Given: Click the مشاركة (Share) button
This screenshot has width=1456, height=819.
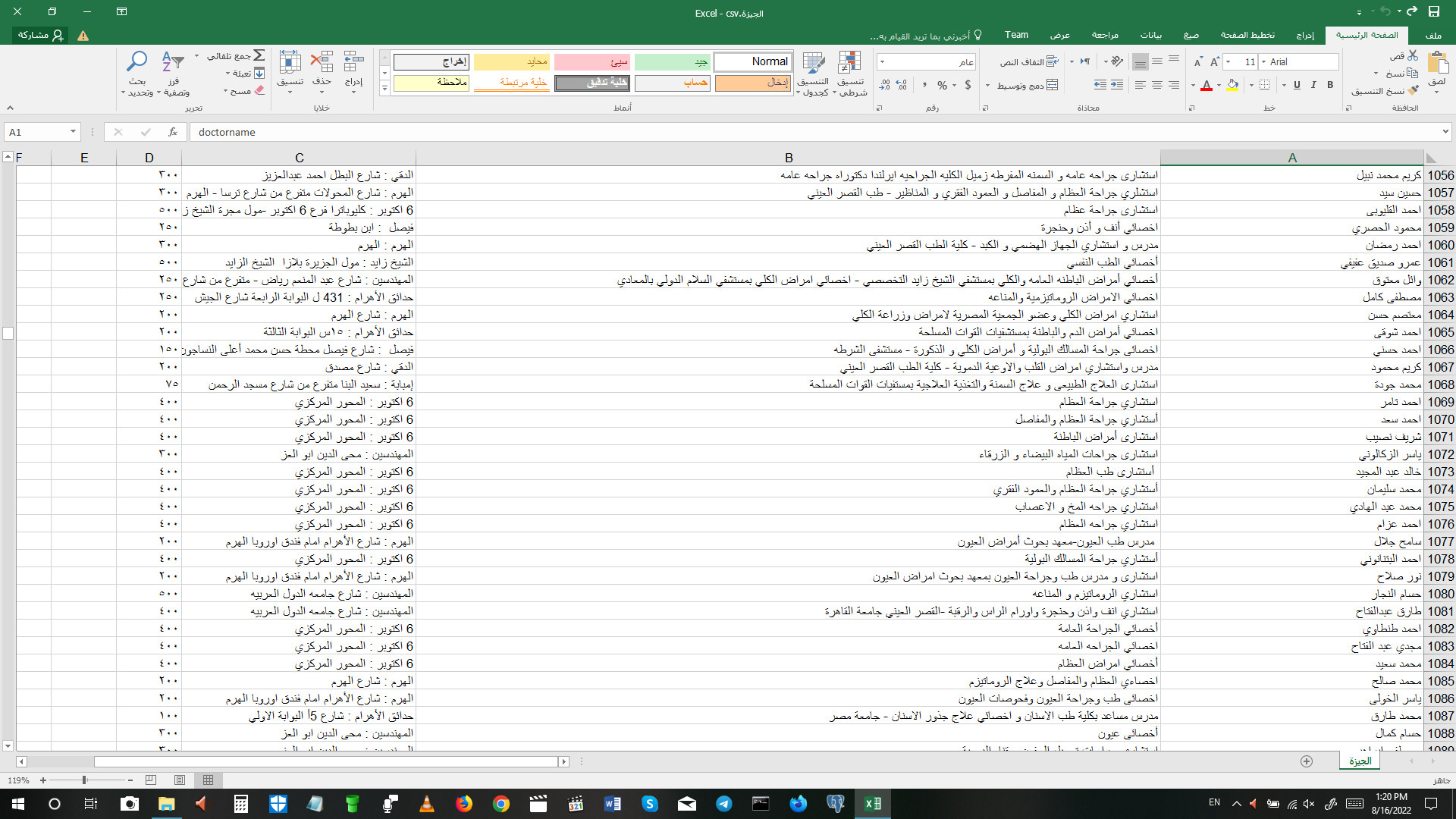Looking at the screenshot, I should tap(39, 36).
